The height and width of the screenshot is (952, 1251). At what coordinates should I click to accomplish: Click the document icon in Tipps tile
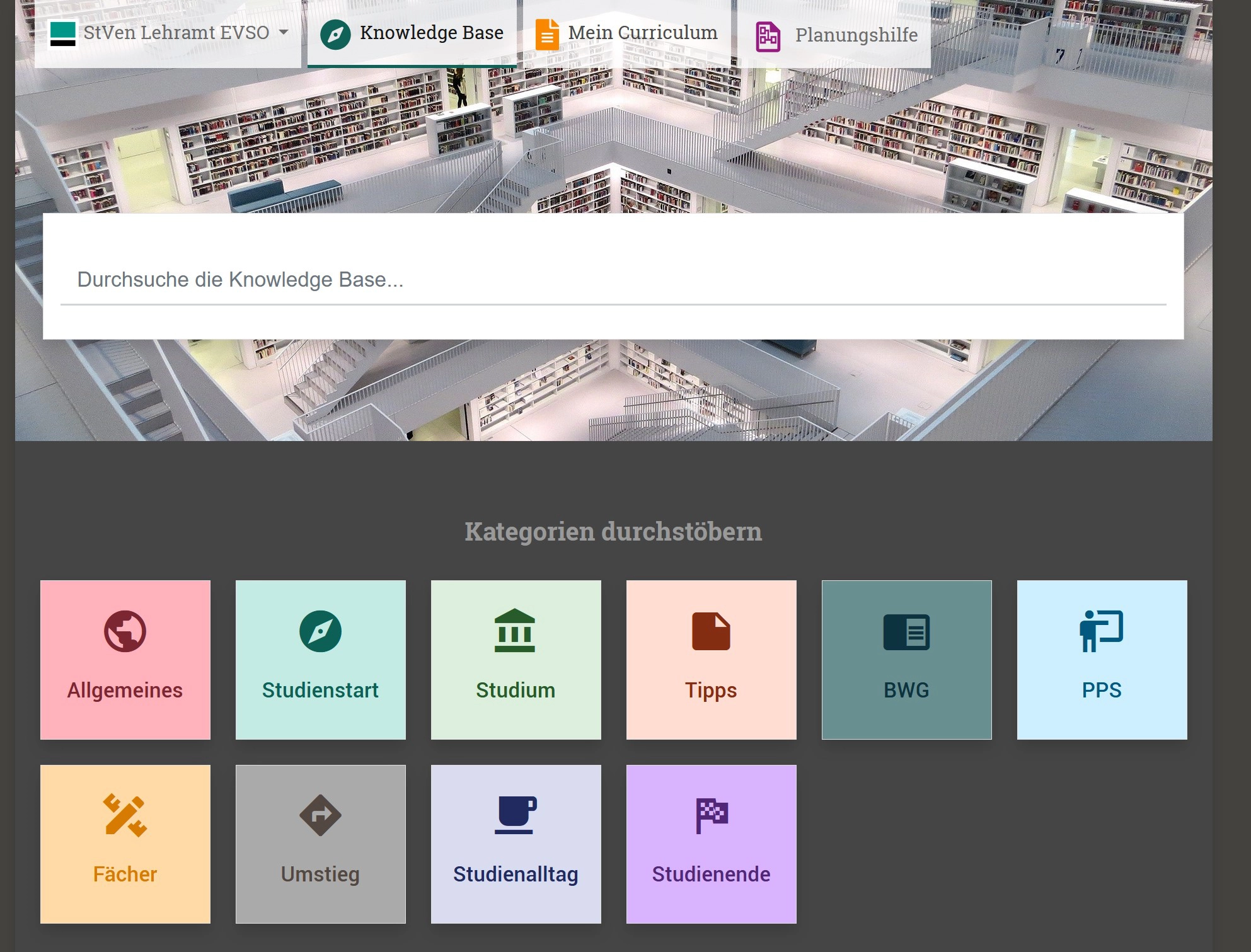[711, 631]
